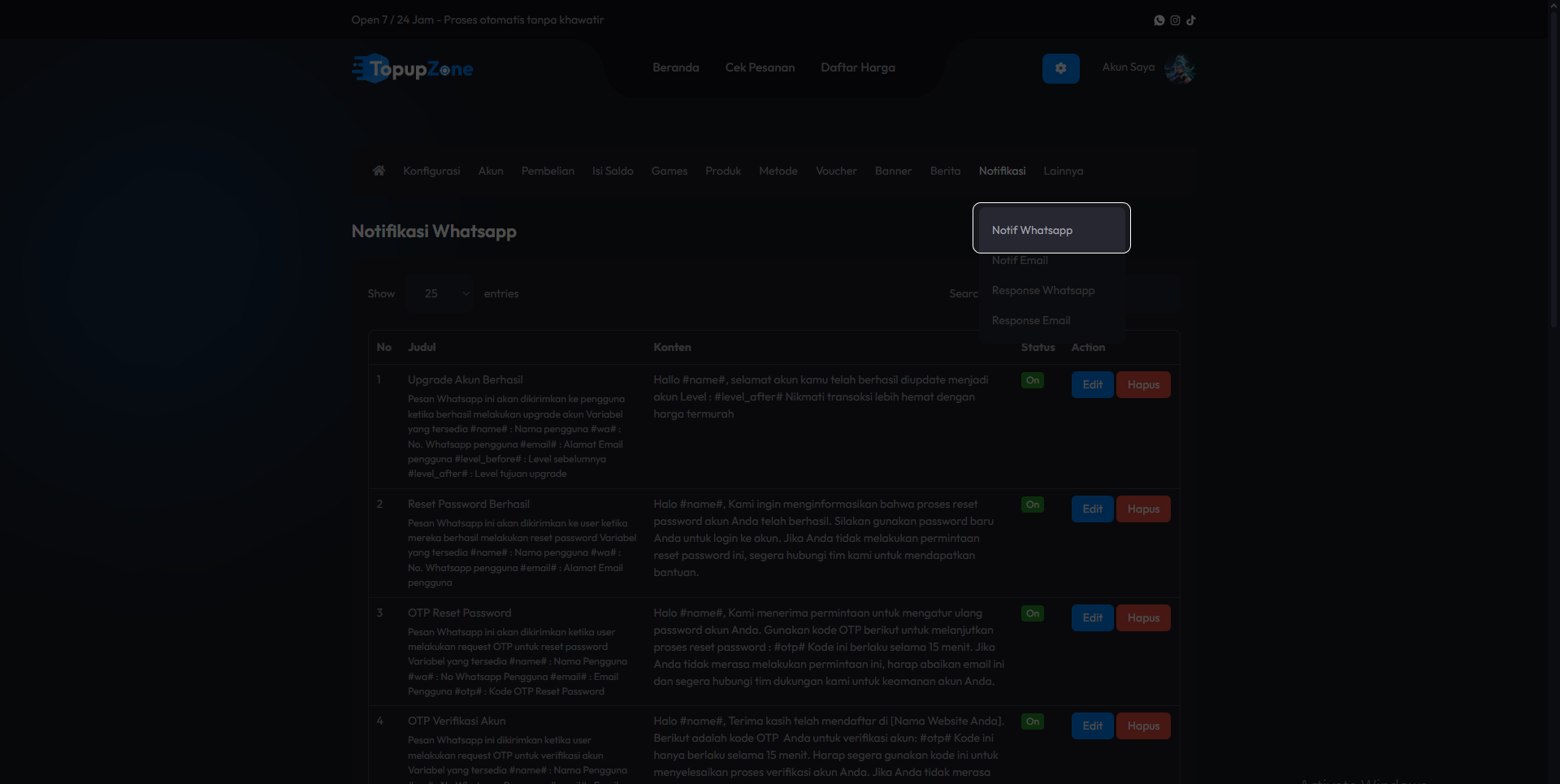Edit OTP Verifikasi Akun notification
The width and height of the screenshot is (1560, 784).
click(1092, 726)
